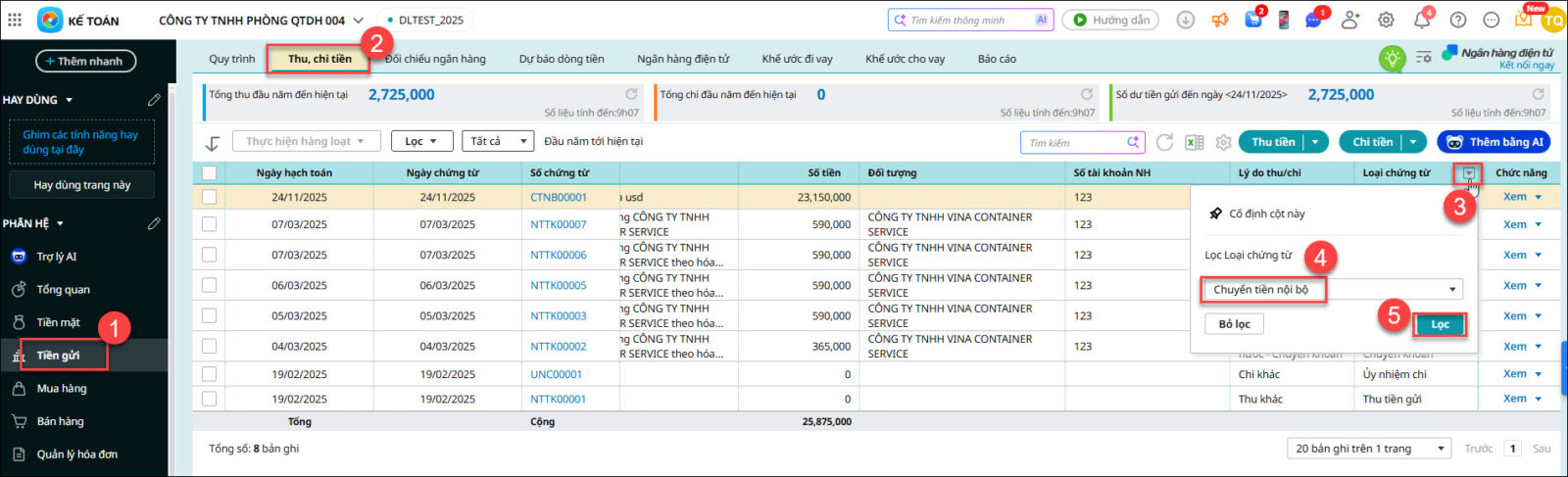Open the app launcher grid icon
The width and height of the screenshot is (1568, 477).
pos(15,20)
